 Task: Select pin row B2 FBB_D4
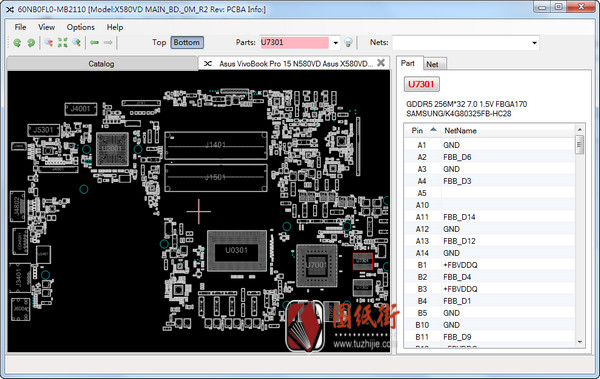(x=490, y=277)
